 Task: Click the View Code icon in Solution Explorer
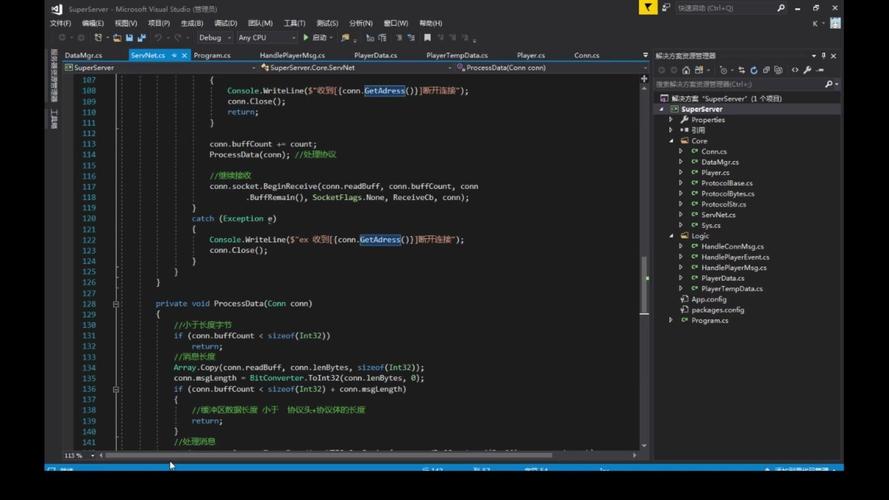[795, 70]
